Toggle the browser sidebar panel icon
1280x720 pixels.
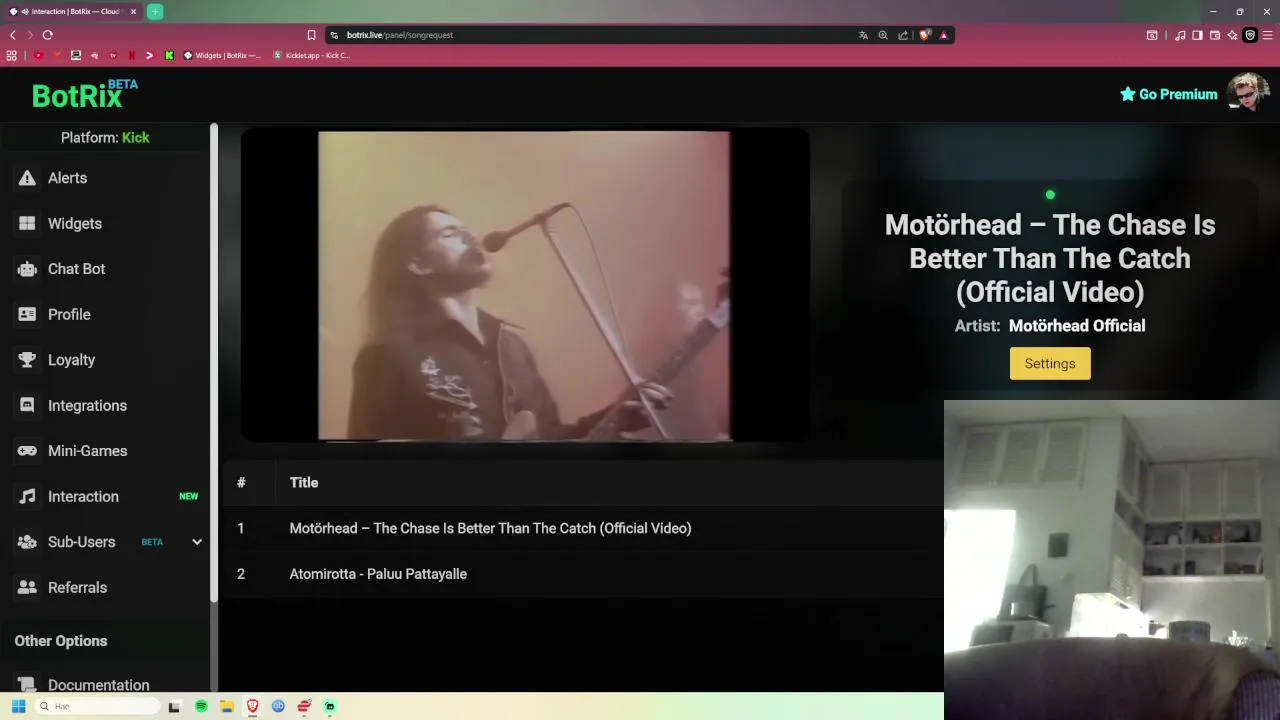(1197, 35)
